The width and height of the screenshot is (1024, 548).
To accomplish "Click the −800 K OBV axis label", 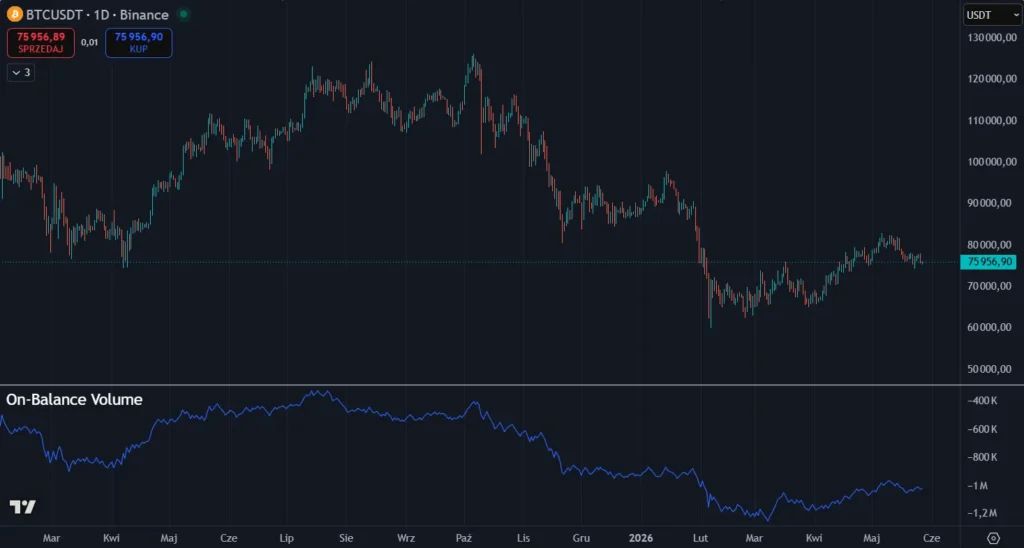I will tap(981, 457).
